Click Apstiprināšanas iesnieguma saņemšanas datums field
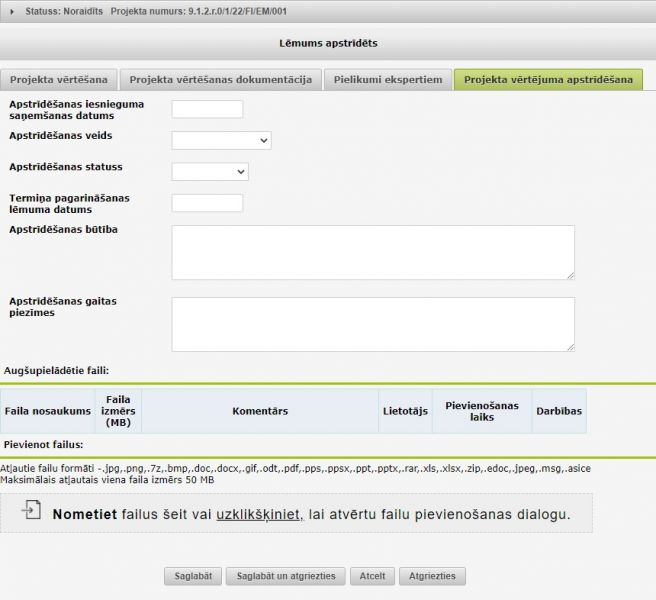 point(207,109)
